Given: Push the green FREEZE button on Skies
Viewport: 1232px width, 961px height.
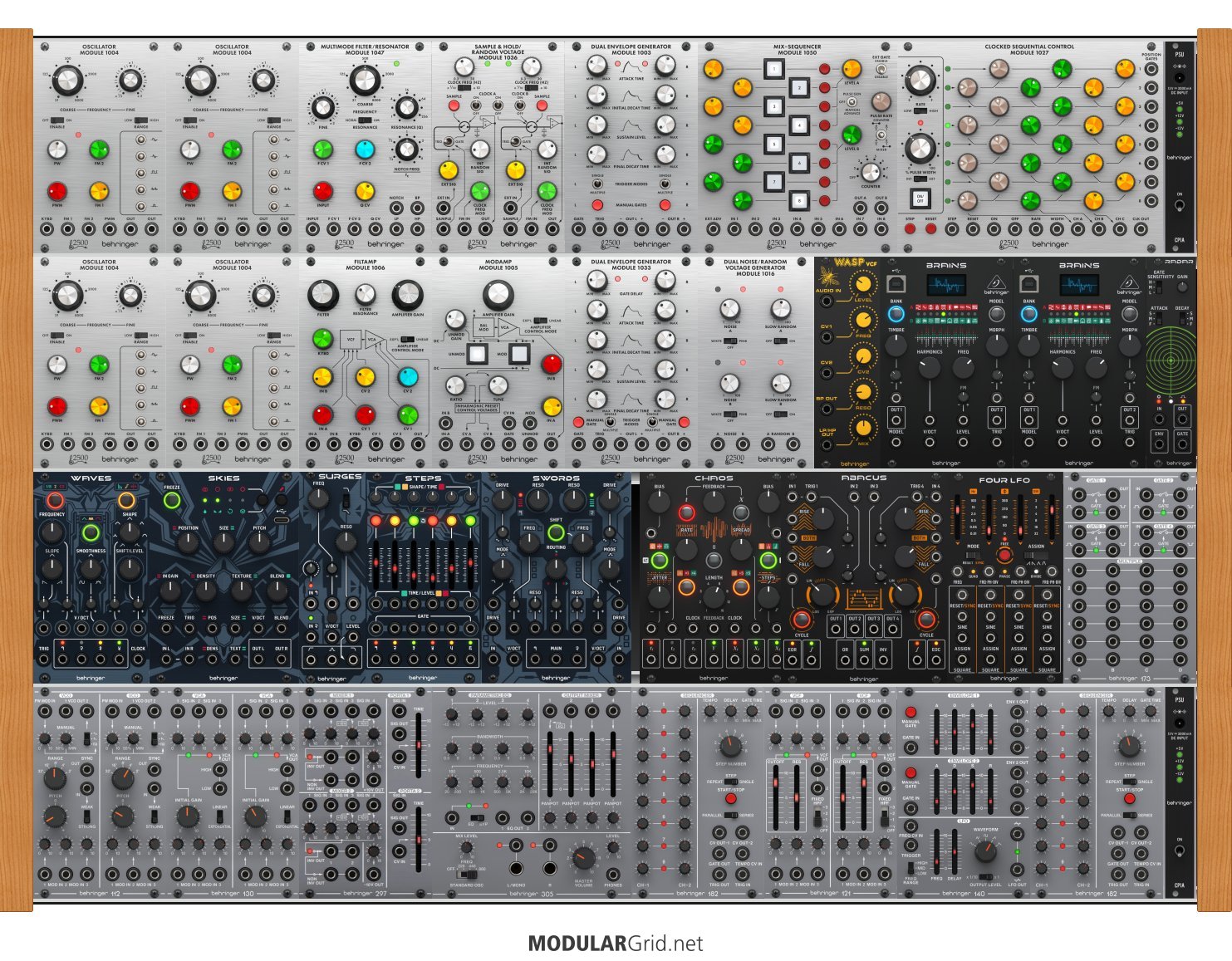Looking at the screenshot, I should click(172, 500).
